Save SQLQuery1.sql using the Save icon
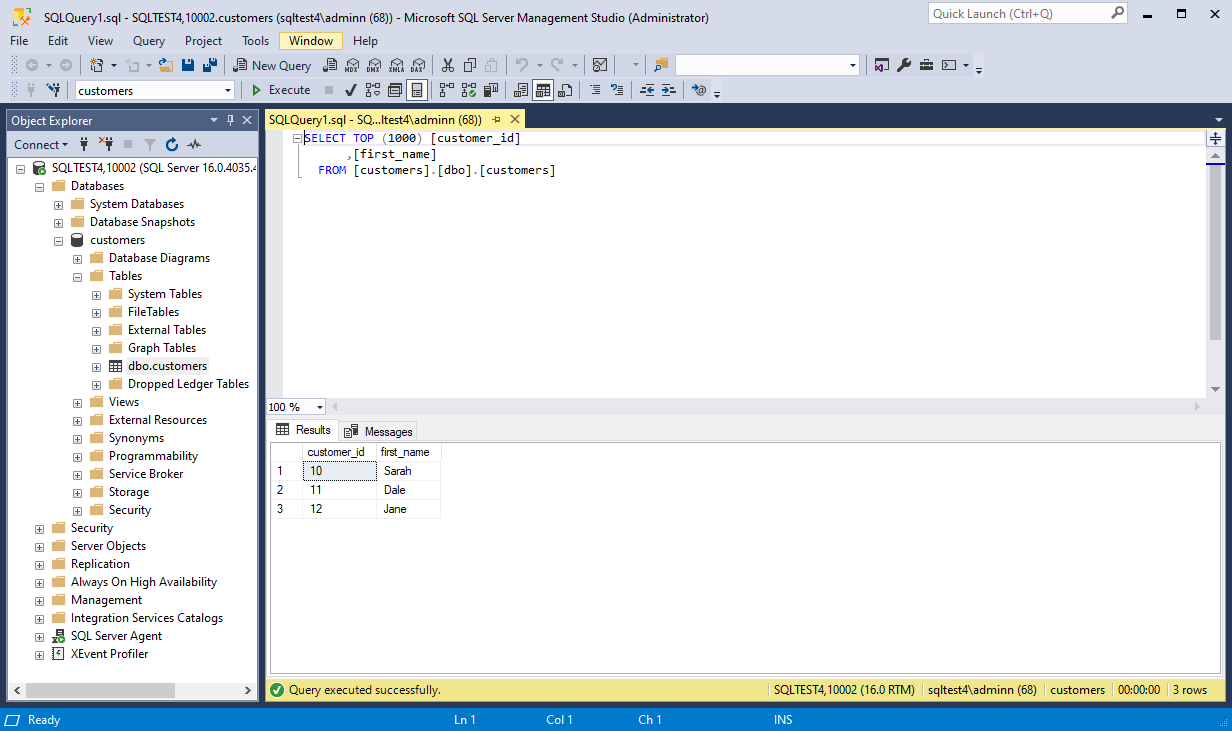Image resolution: width=1232 pixels, height=731 pixels. click(x=188, y=64)
